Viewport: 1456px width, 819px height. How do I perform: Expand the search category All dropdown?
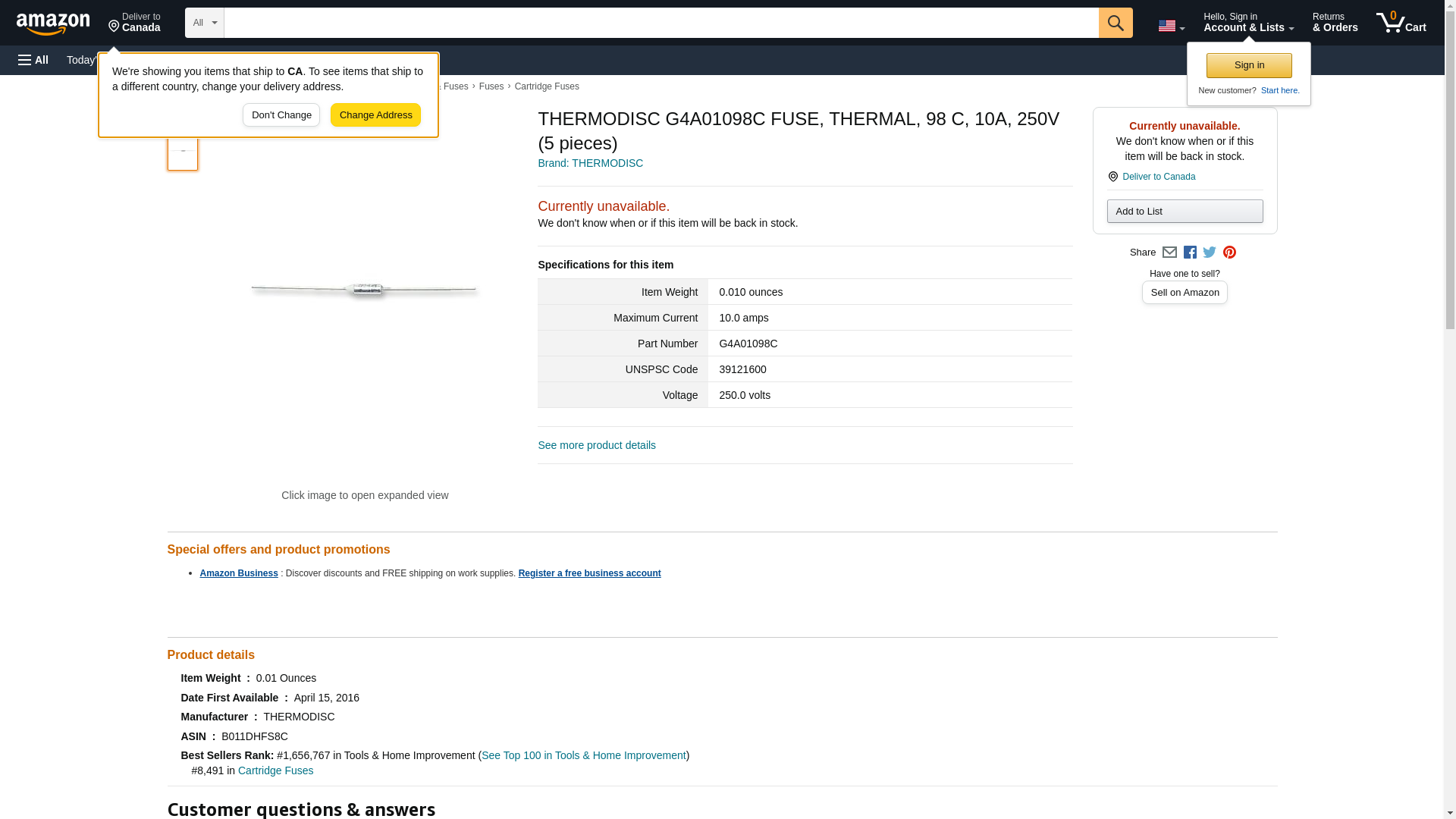(x=204, y=23)
